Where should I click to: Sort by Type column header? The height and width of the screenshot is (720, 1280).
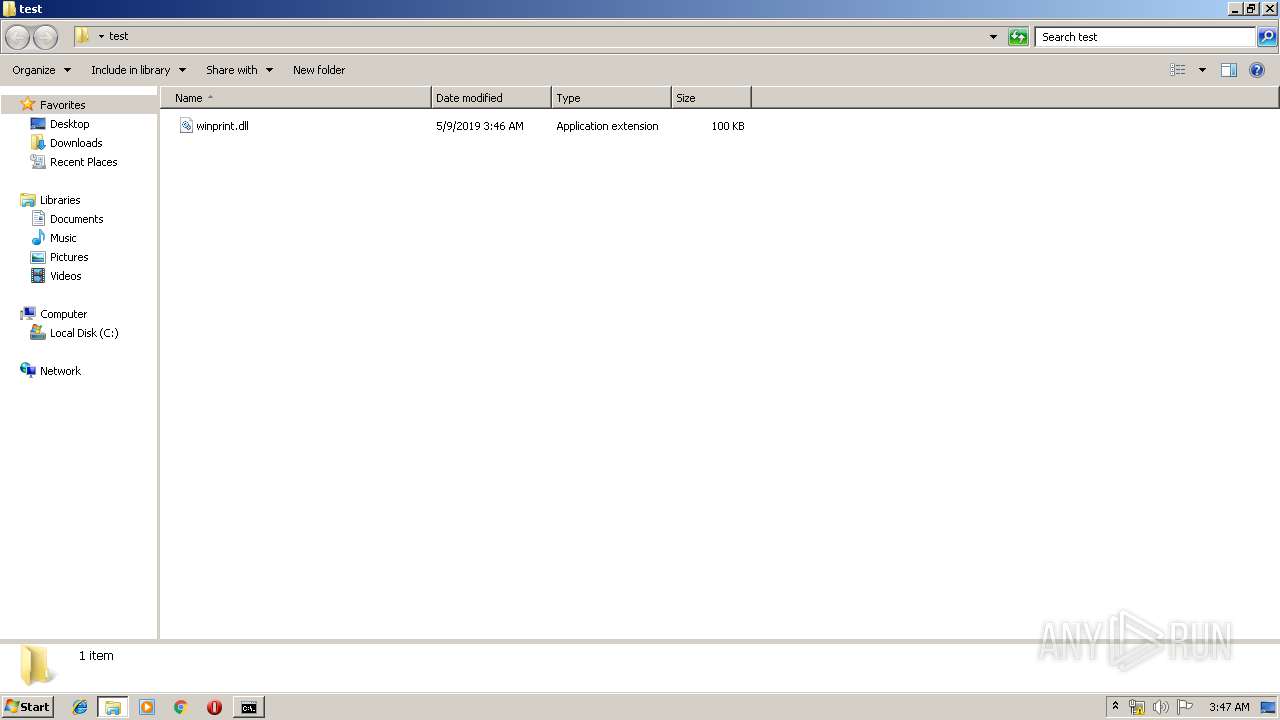click(611, 98)
